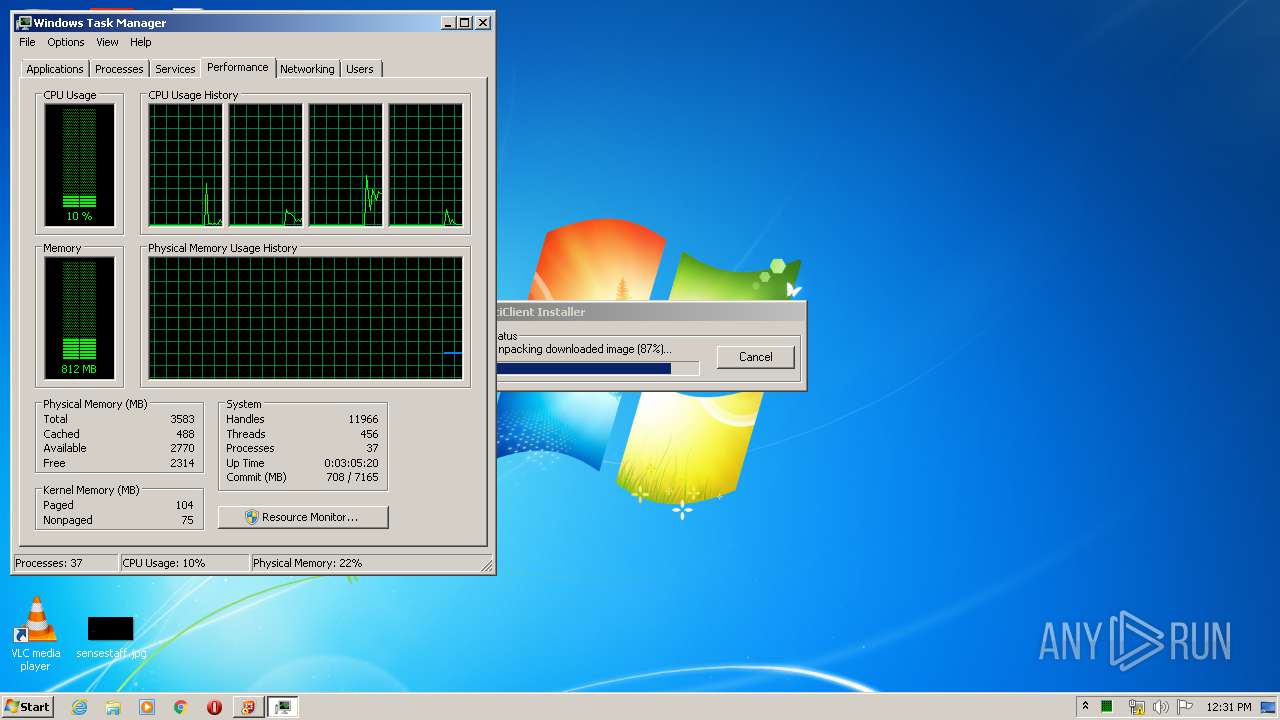
Task: Click the unpacking downloaded image status text
Action: (584, 349)
